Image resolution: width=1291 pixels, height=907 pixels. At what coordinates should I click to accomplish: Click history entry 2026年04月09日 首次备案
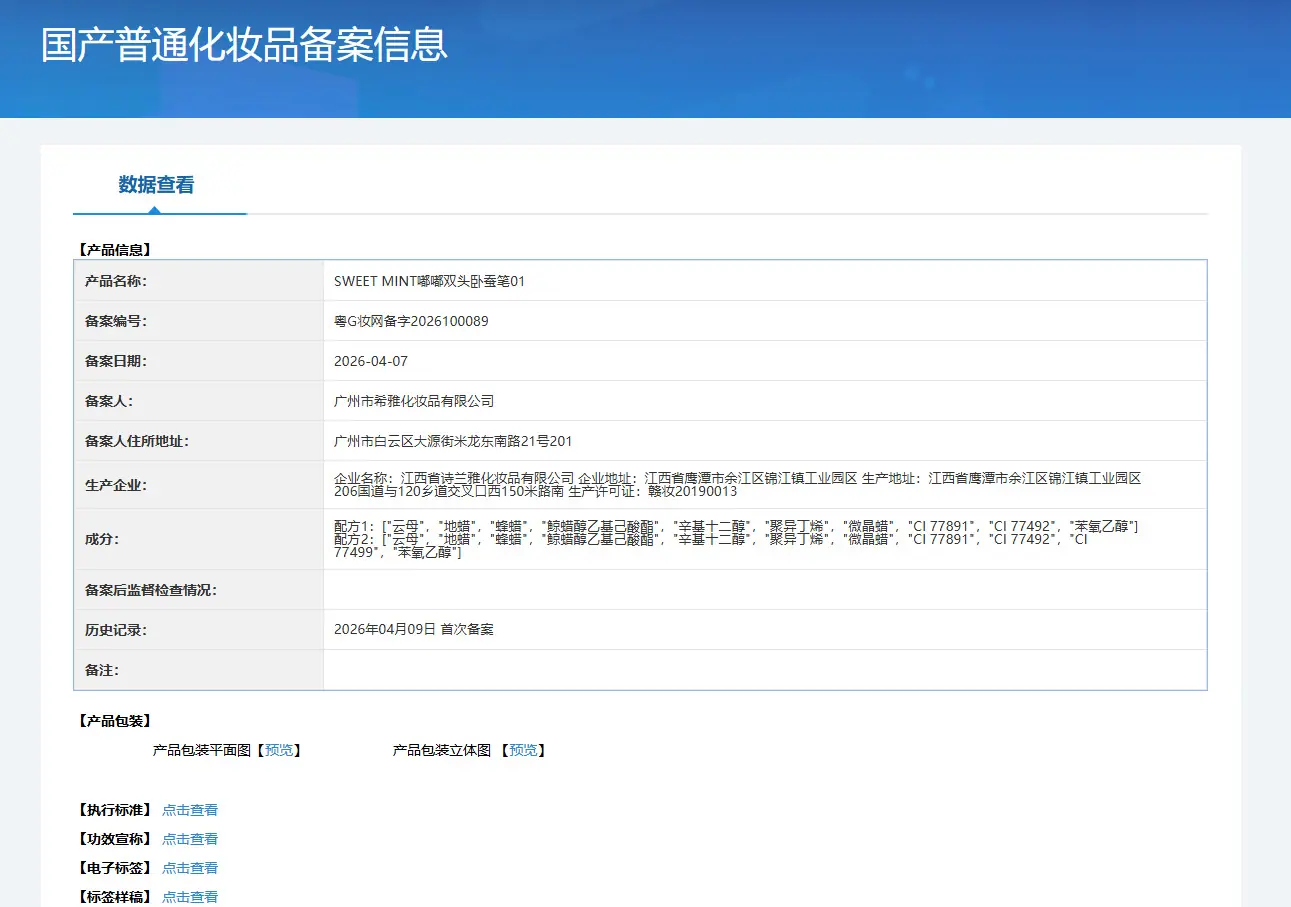(414, 630)
